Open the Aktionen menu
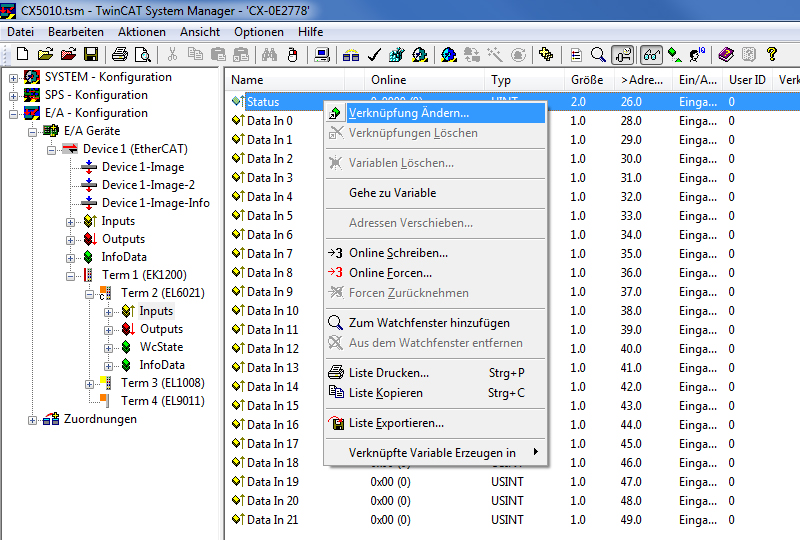Image resolution: width=800 pixels, height=540 pixels. coord(141,32)
